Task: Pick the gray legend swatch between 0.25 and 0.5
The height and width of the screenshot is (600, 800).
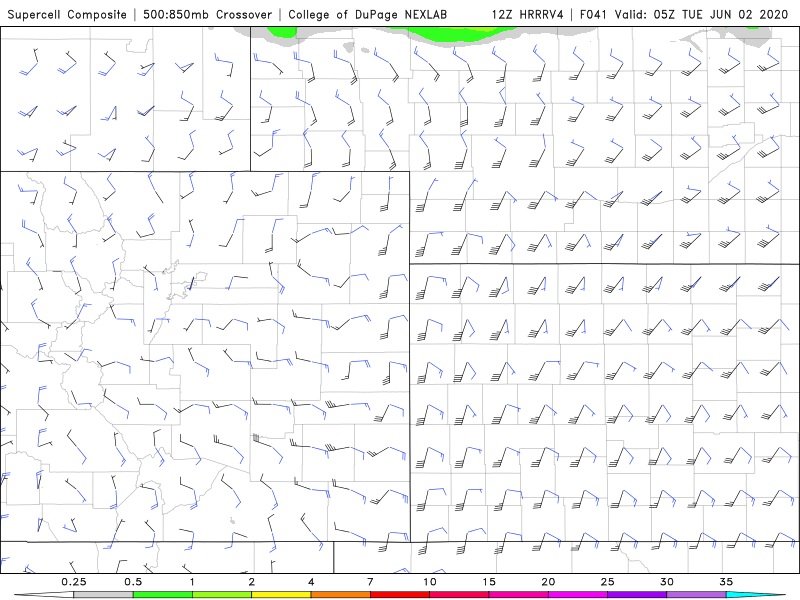Action: 104,595
